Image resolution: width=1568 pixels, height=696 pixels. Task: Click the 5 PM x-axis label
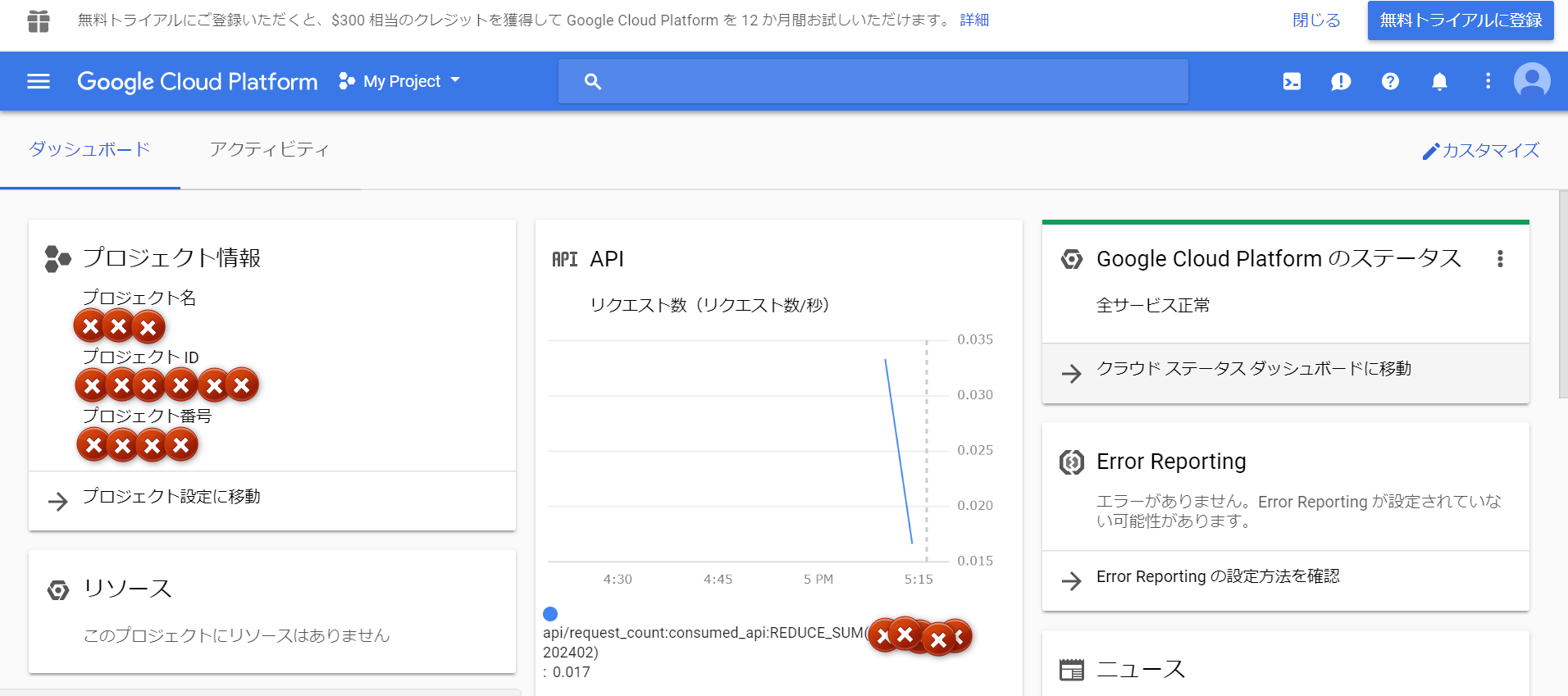click(818, 579)
